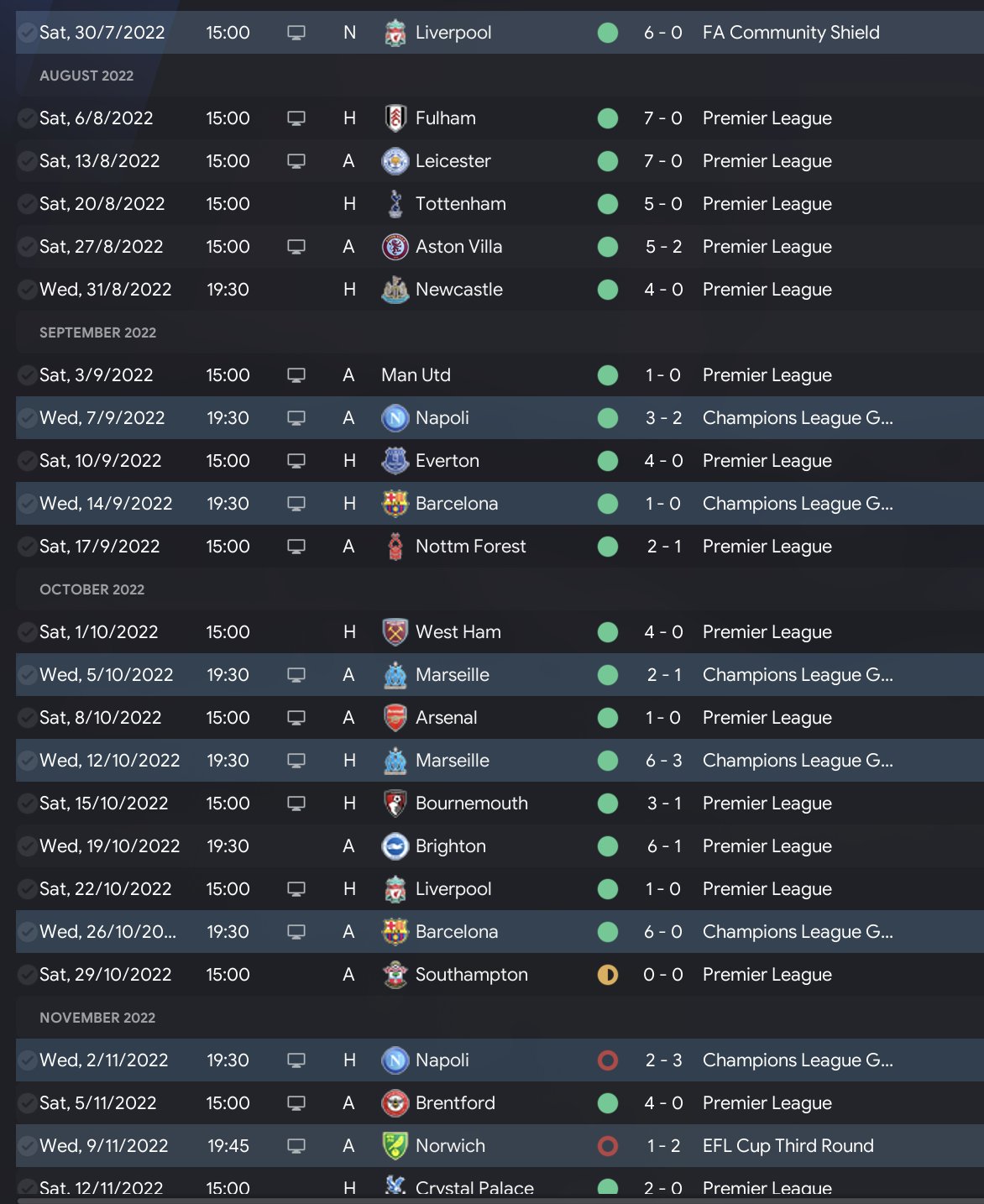This screenshot has width=984, height=1204.
Task: Open the 5 - 2 Aston Villa result
Action: click(x=662, y=247)
